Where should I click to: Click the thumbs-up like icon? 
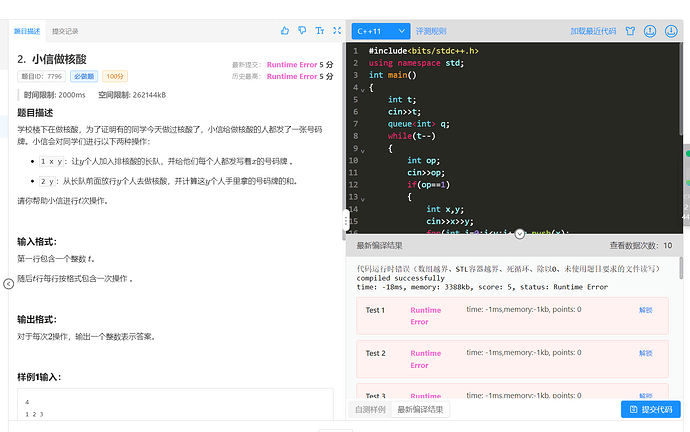(285, 31)
